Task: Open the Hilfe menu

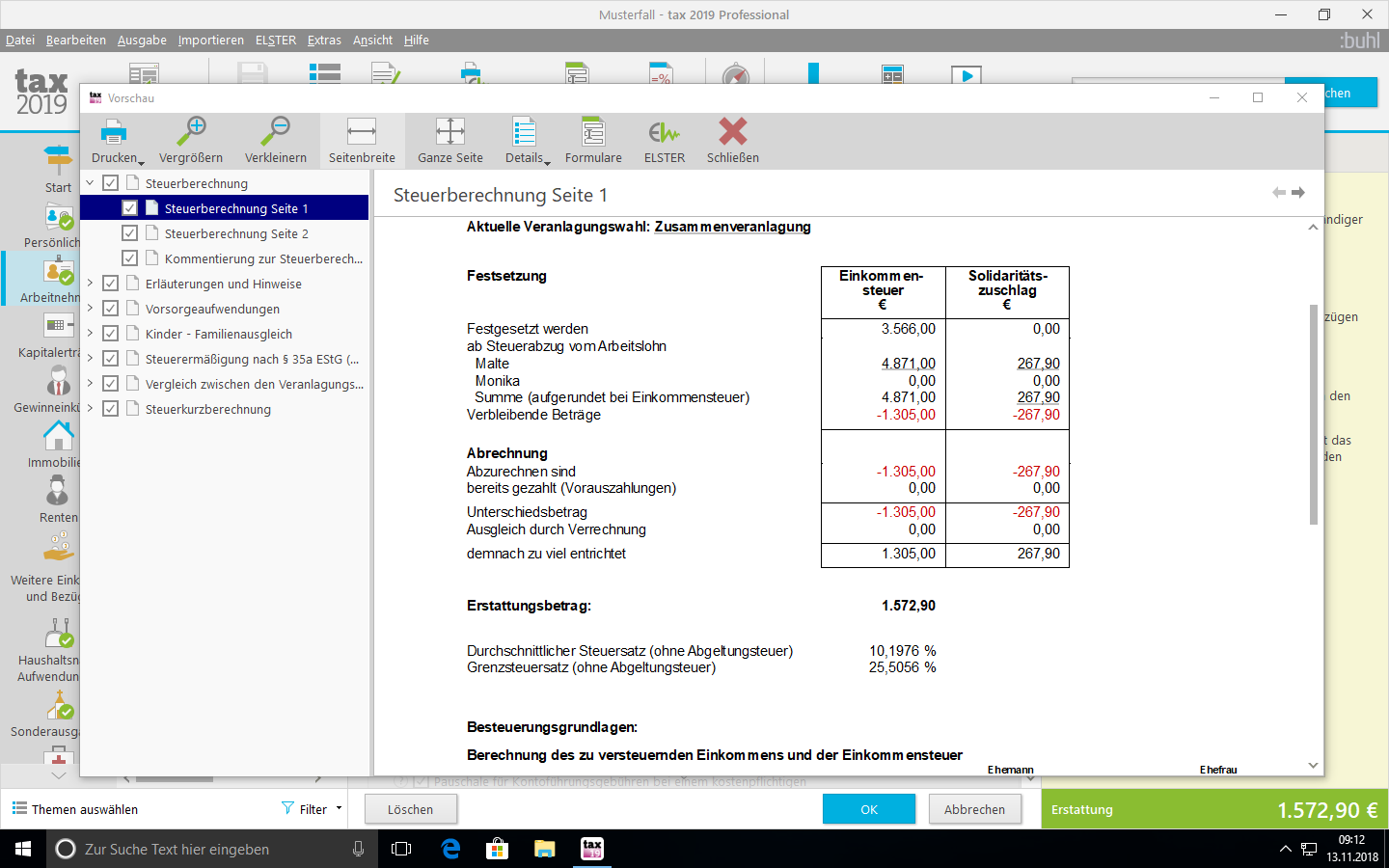Action: pyautogui.click(x=417, y=41)
